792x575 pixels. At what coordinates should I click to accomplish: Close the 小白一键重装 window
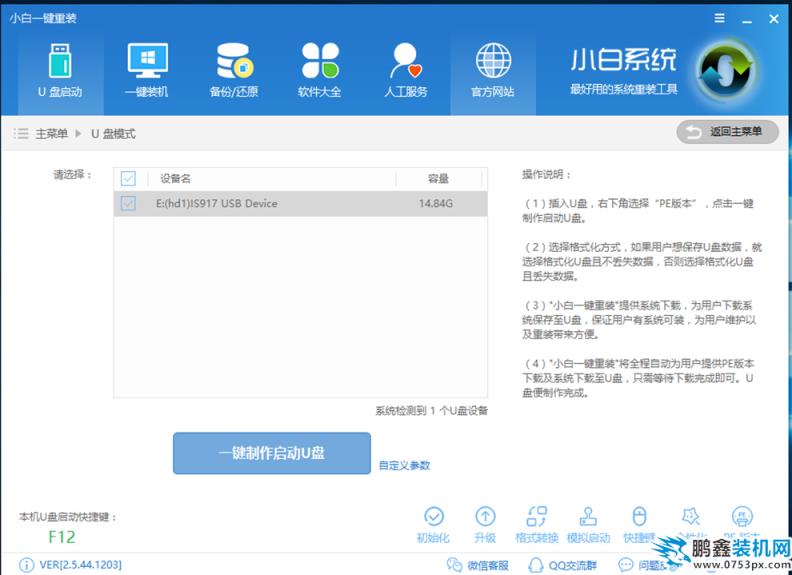[x=773, y=19]
